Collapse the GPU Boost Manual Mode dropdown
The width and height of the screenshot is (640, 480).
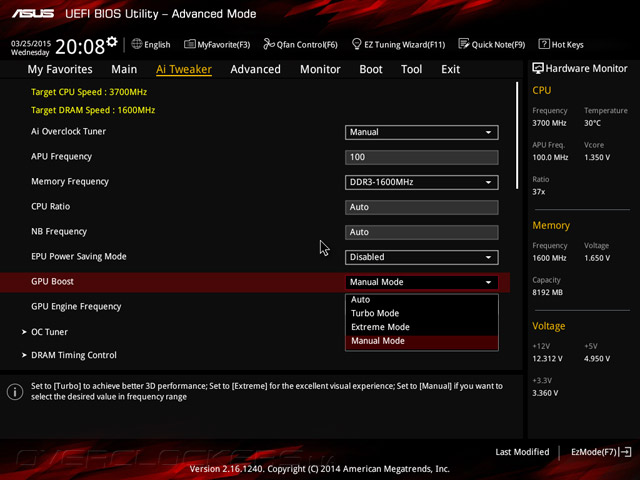[422, 282]
